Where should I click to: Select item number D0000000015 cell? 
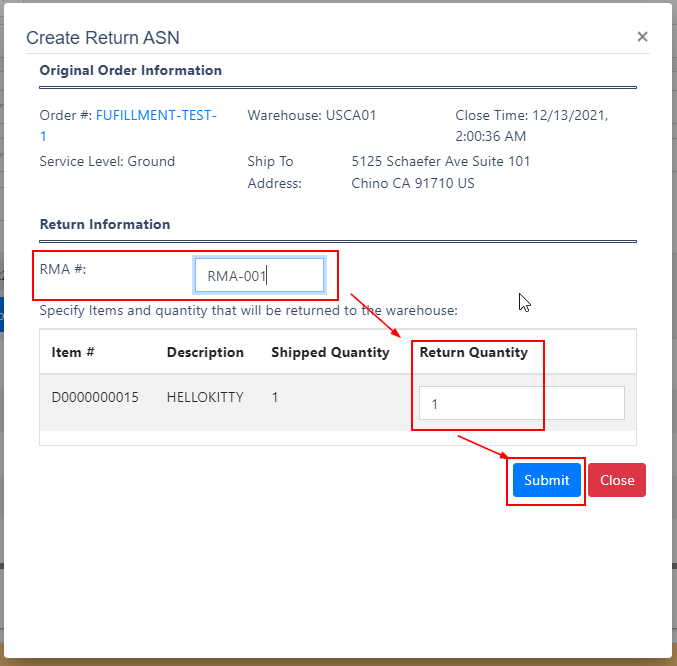click(95, 397)
